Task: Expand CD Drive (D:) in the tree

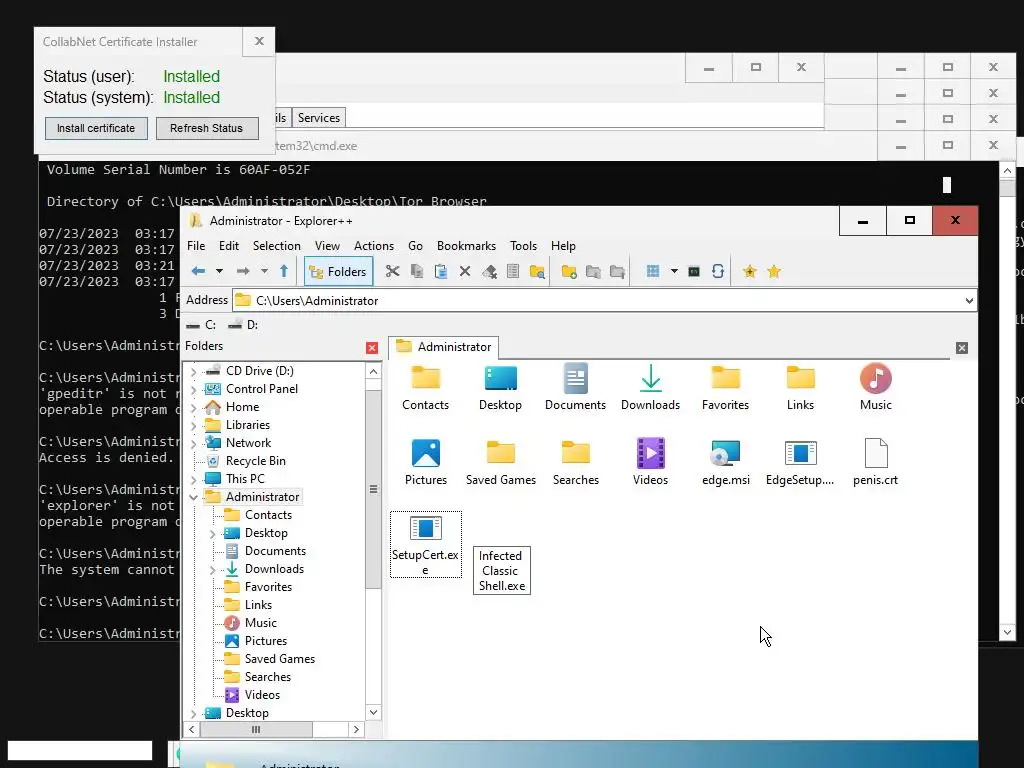Action: coord(193,371)
